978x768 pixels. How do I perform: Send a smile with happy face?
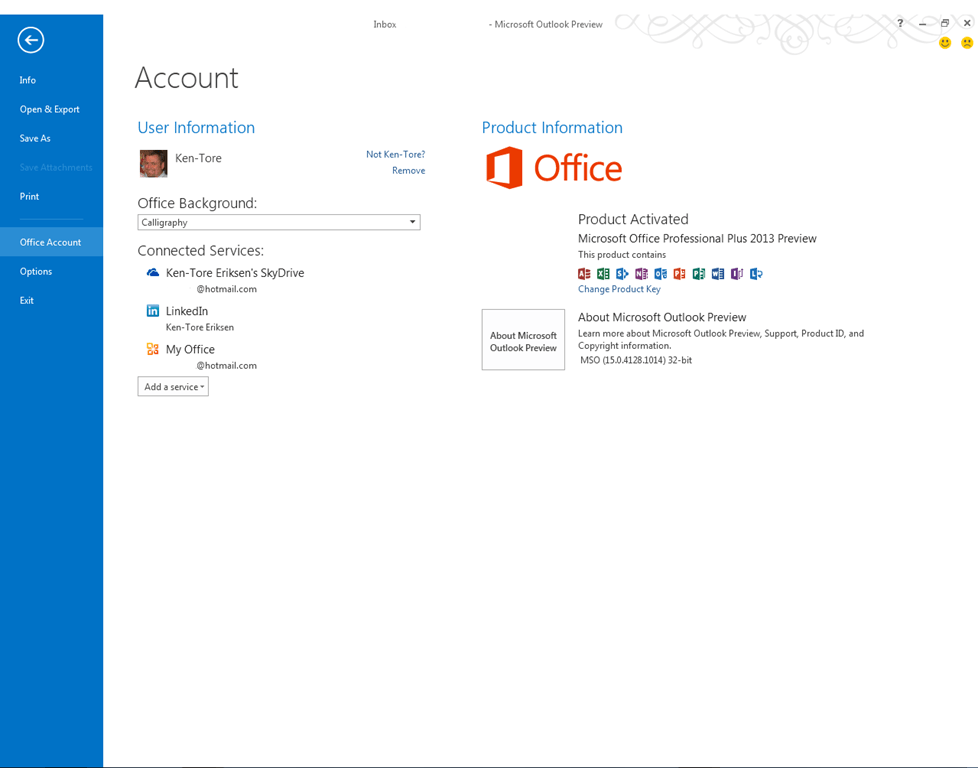tap(945, 42)
